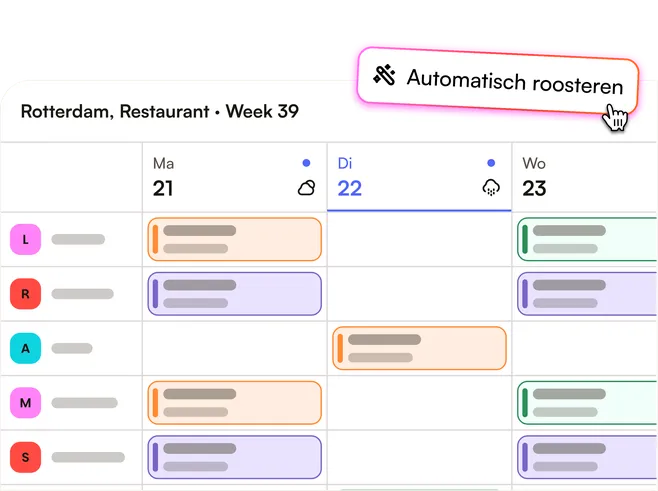Select the pink L employee avatar
This screenshot has width=658, height=491.
point(26,239)
